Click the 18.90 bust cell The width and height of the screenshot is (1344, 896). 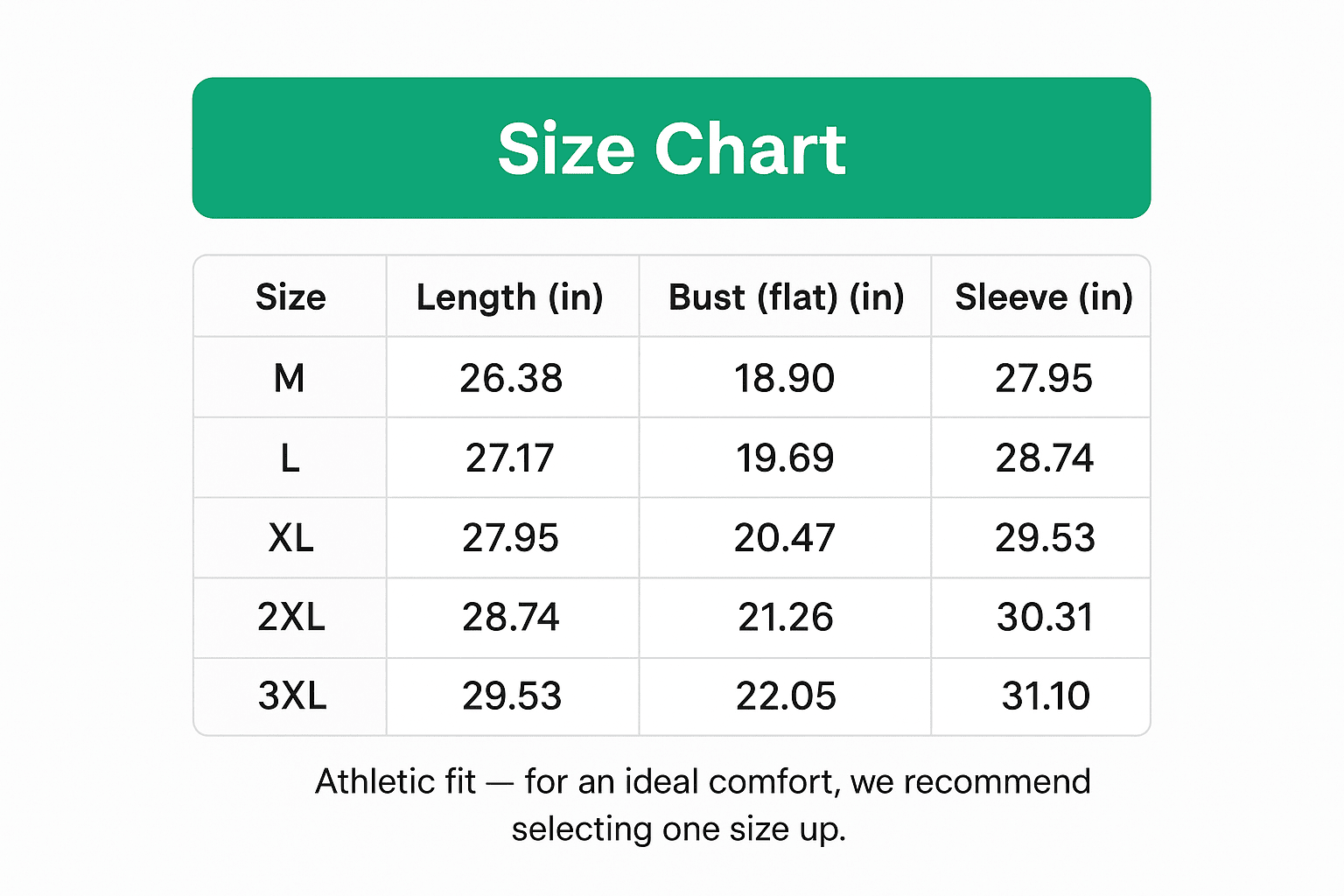(785, 378)
